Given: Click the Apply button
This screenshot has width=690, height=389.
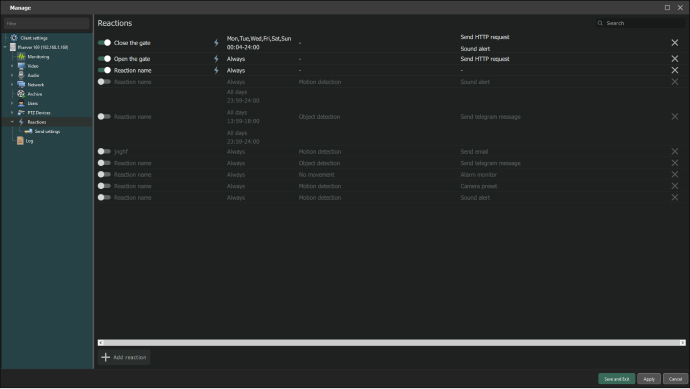Looking at the screenshot, I should [649, 379].
